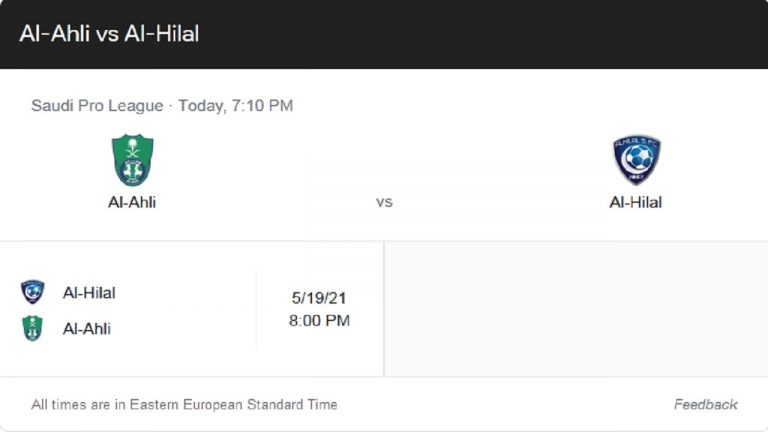
Task: Click the 5/19/21 match date
Action: coord(319,298)
